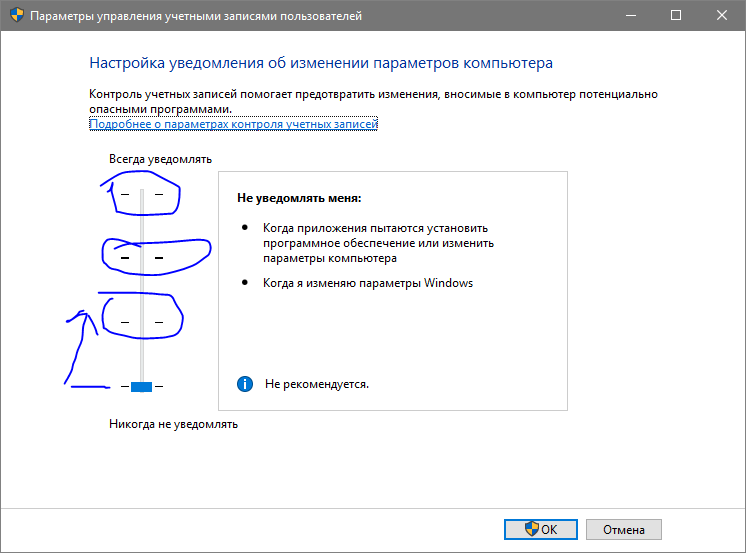Maximize the dialog window
746x553 pixels.
point(676,16)
